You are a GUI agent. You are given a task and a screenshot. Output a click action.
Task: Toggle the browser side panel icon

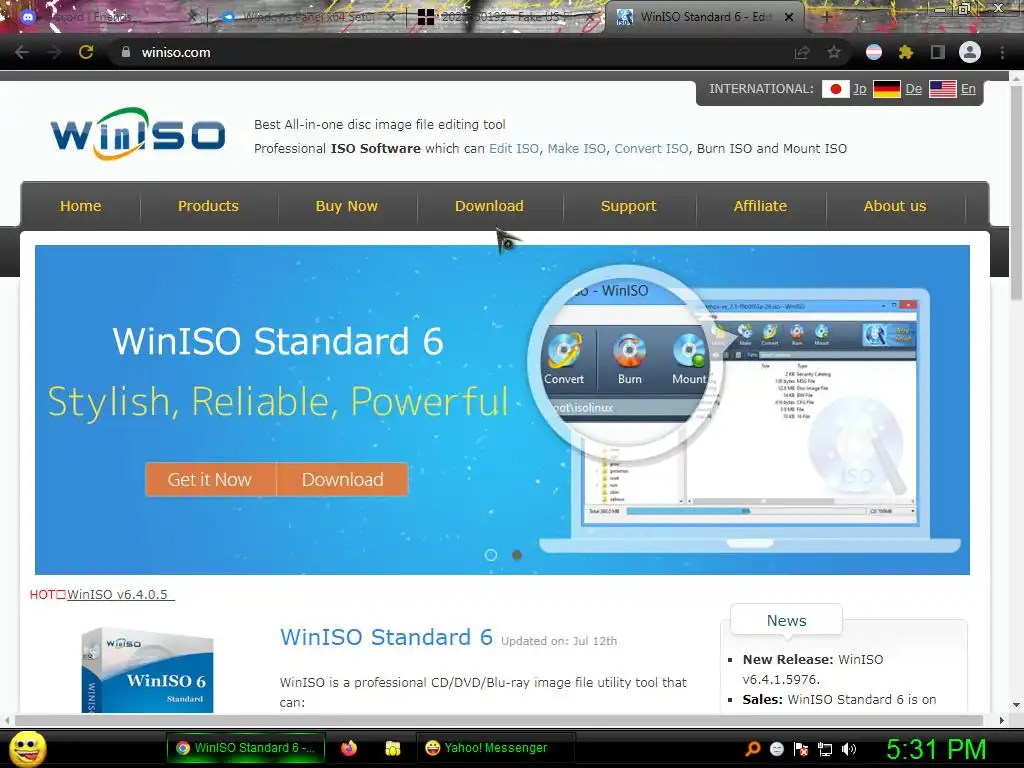[x=938, y=52]
